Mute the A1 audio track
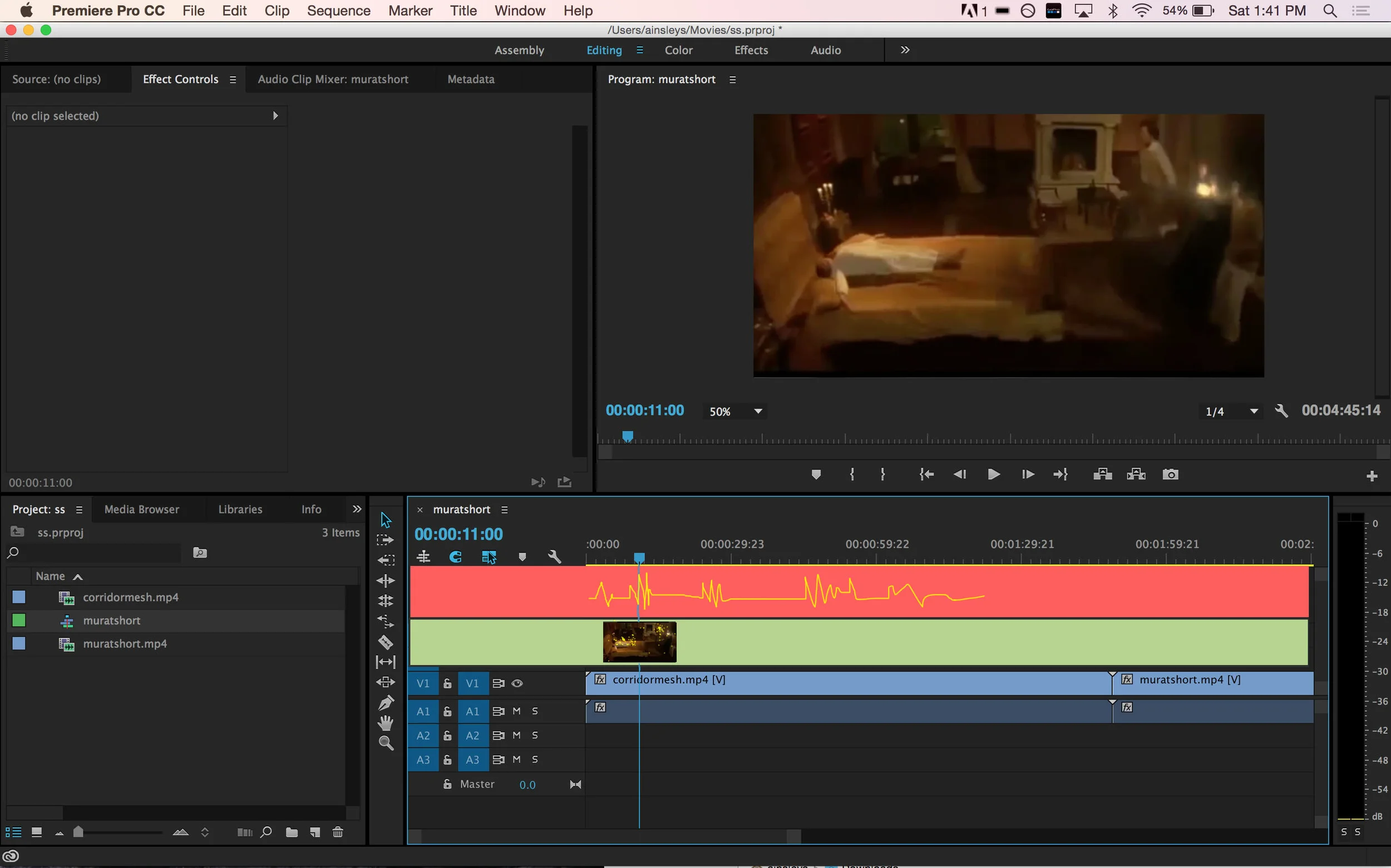The height and width of the screenshot is (868, 1391). [x=517, y=711]
